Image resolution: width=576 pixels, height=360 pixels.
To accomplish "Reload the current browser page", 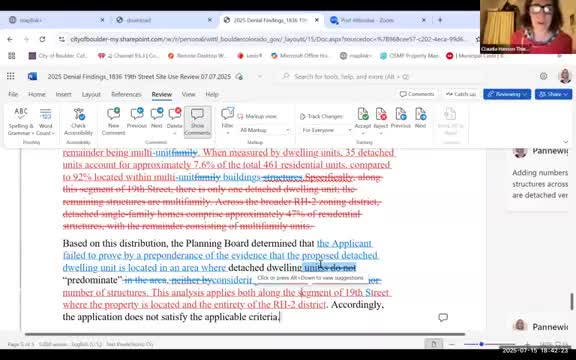I will click(43, 39).
